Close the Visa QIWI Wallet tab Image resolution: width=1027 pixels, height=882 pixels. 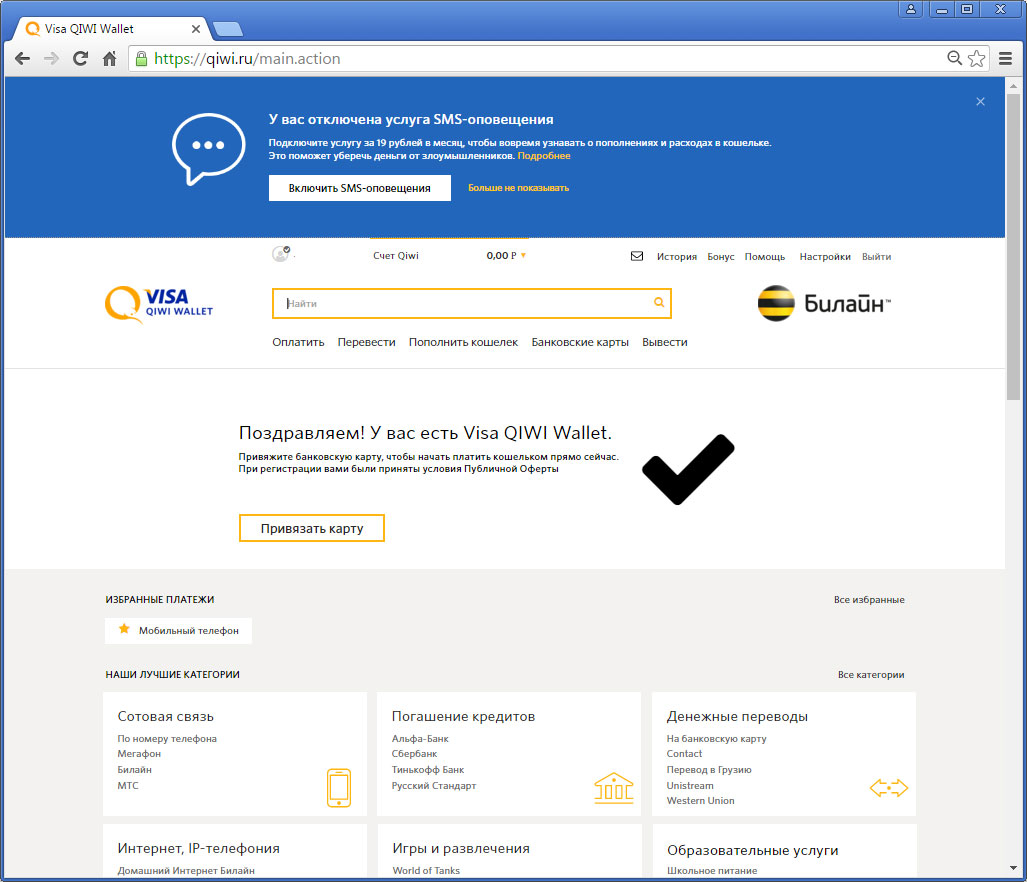pyautogui.click(x=196, y=29)
